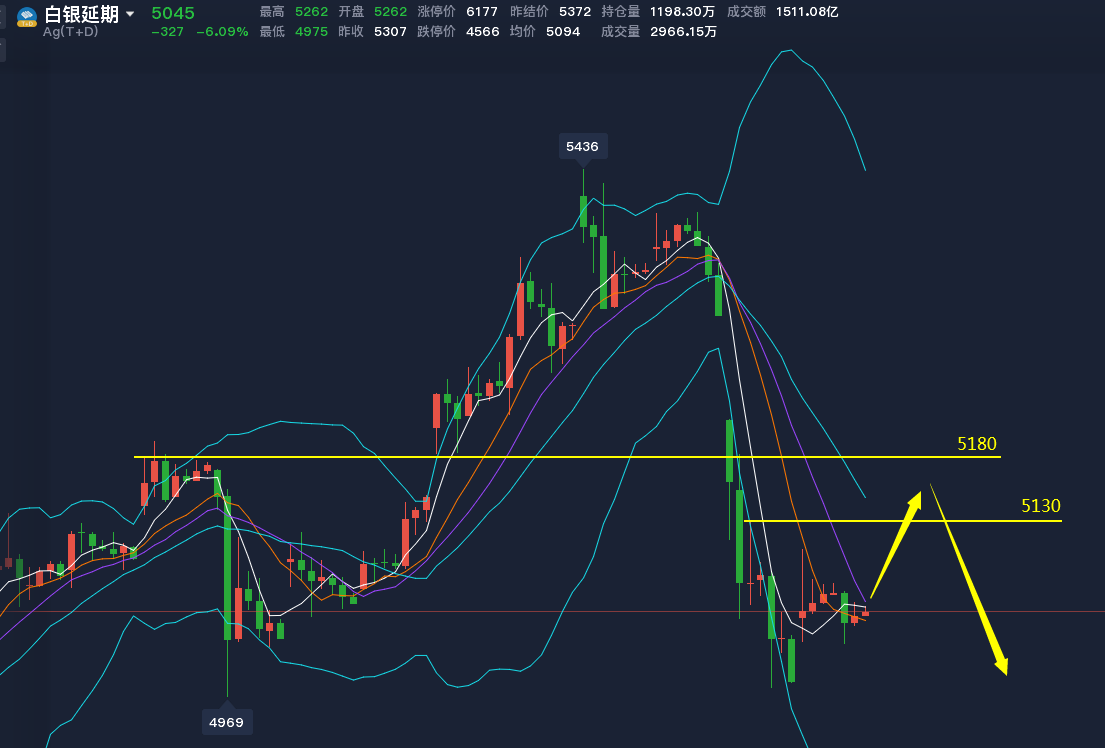Click the 跌停价 value 4566
Screen dimensions: 1105x748
(x=483, y=32)
